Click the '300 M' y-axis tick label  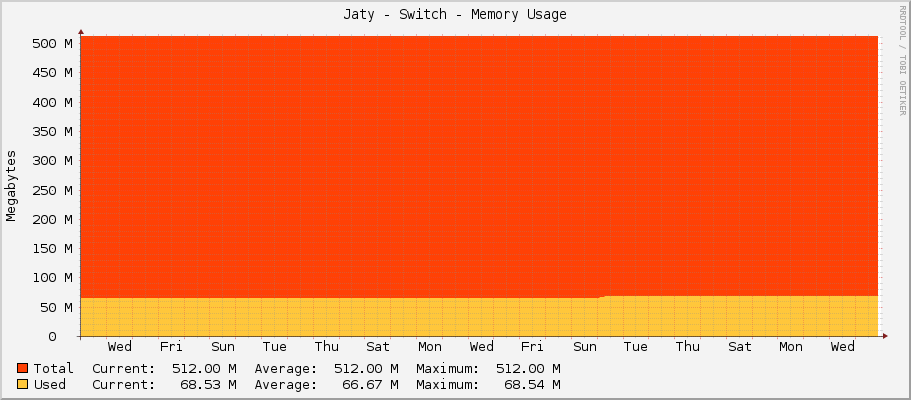[x=52, y=160]
